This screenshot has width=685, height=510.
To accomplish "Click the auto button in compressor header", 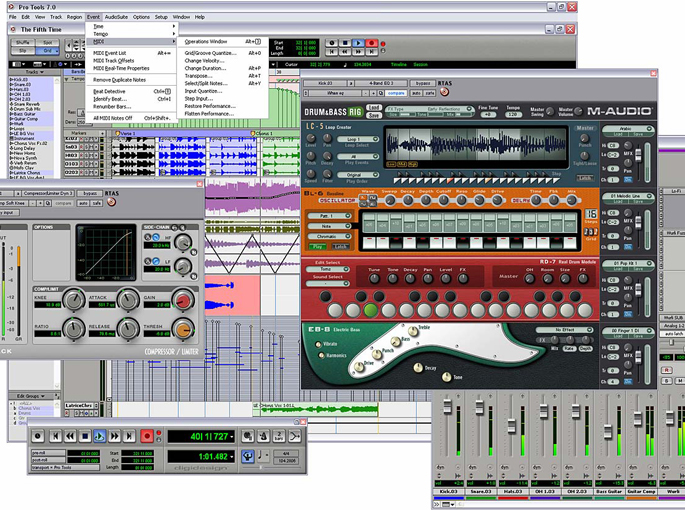I will pos(83,203).
